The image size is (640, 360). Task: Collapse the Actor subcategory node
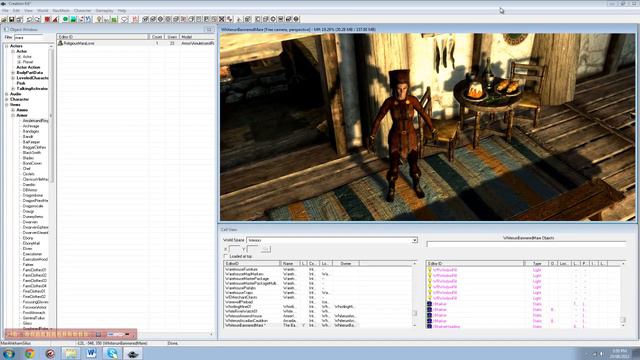coord(13,51)
